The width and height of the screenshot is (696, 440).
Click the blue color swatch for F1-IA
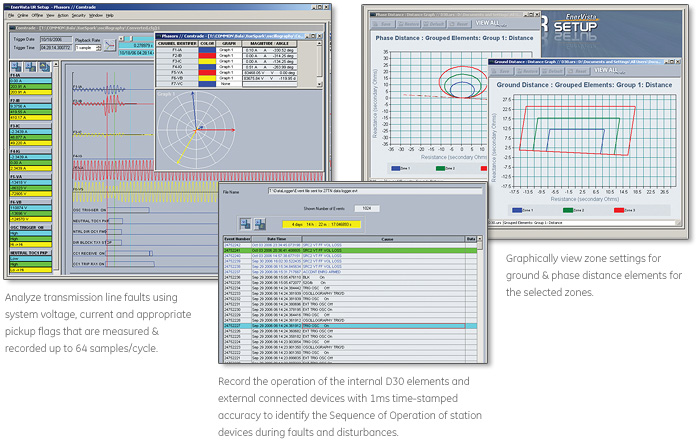(x=207, y=50)
